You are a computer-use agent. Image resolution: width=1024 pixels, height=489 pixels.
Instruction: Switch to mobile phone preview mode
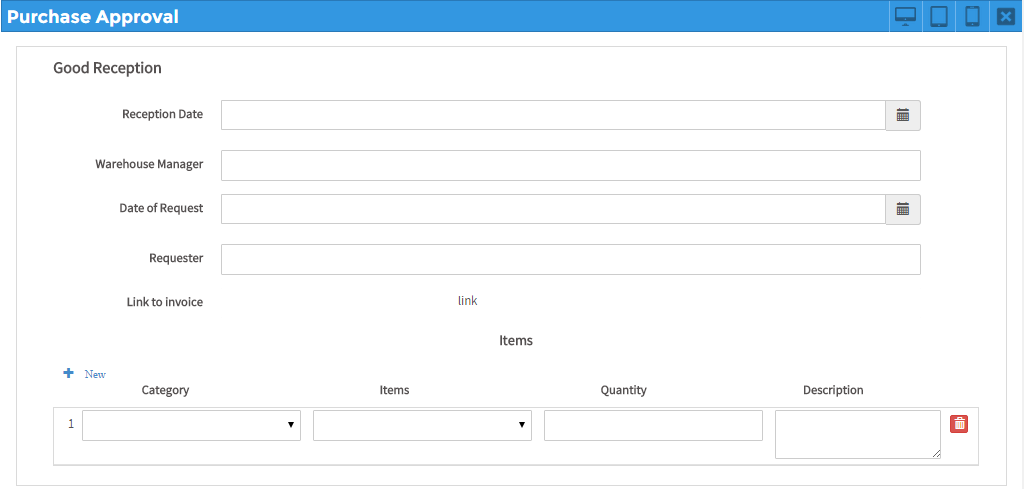[x=972, y=17]
